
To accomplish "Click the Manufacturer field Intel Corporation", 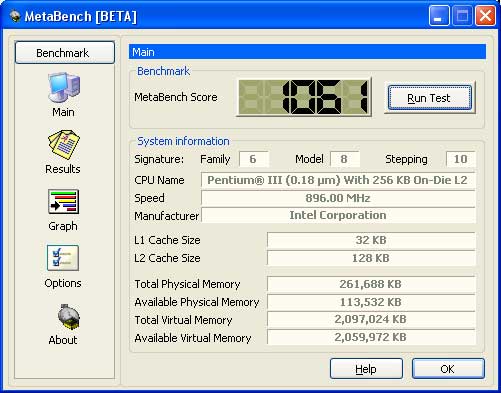I will coord(338,215).
